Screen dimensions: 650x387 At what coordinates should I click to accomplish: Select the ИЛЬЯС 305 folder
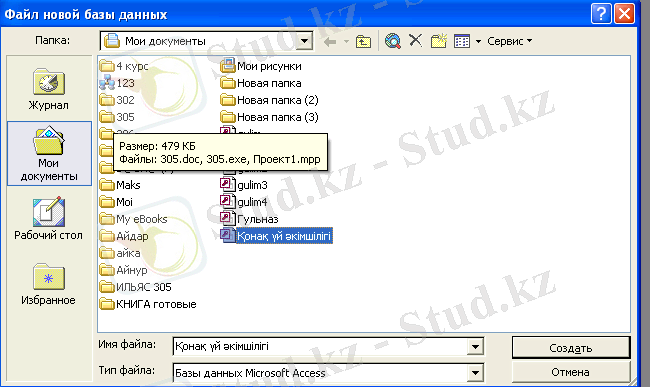(x=136, y=287)
